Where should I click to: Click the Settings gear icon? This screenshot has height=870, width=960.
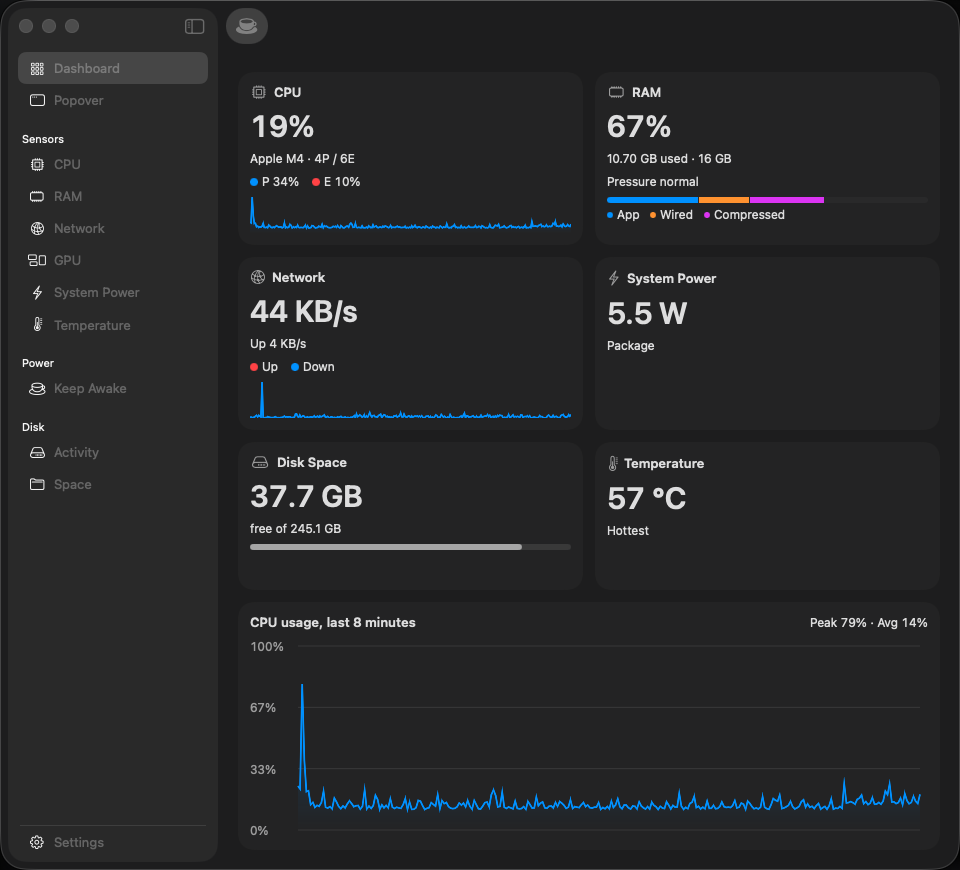(x=37, y=842)
